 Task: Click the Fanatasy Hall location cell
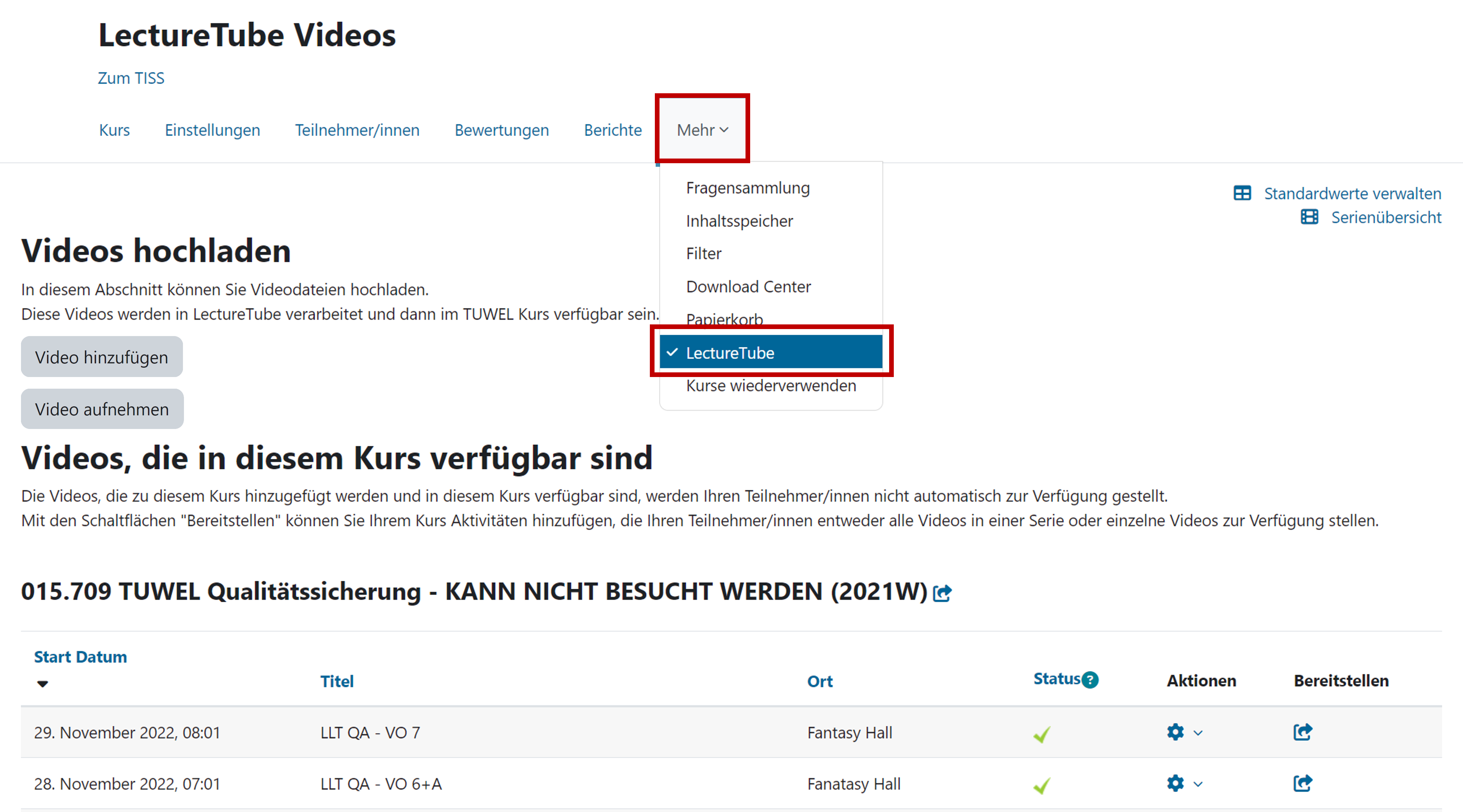click(853, 784)
